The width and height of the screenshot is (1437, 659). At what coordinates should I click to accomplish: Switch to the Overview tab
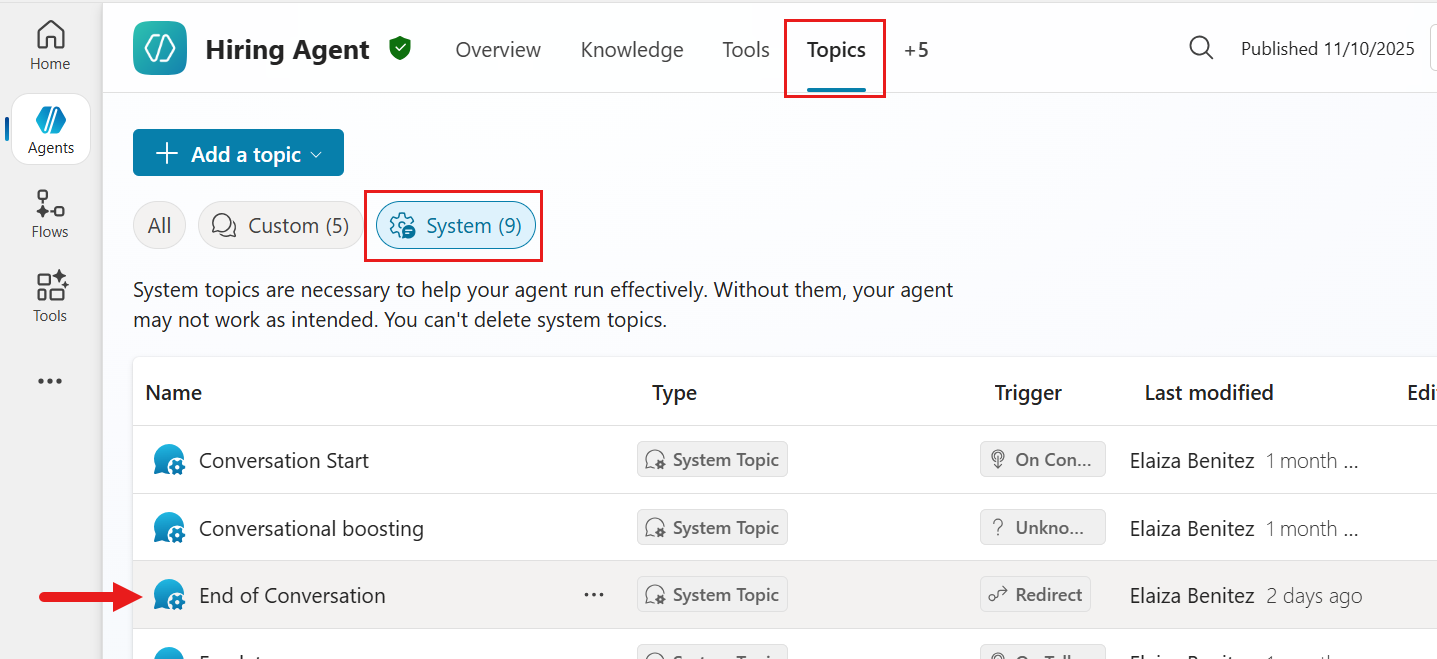[497, 49]
